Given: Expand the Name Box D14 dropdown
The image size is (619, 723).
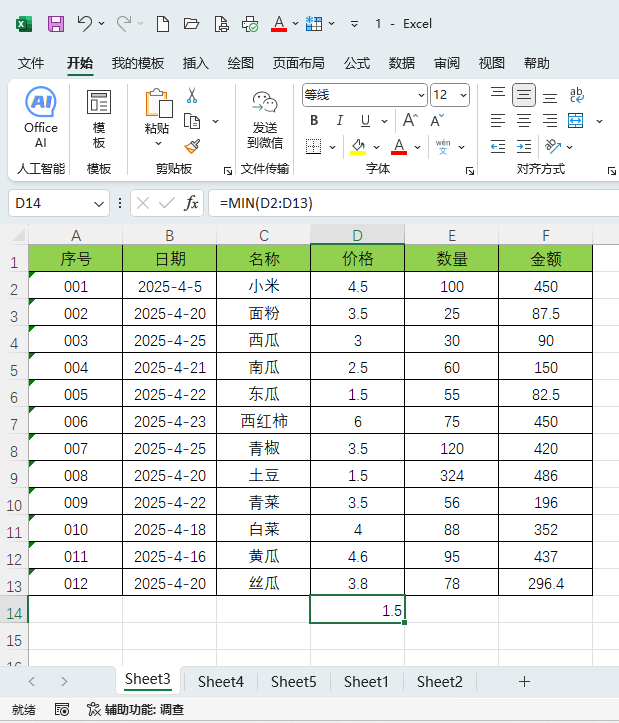Looking at the screenshot, I should coord(98,203).
